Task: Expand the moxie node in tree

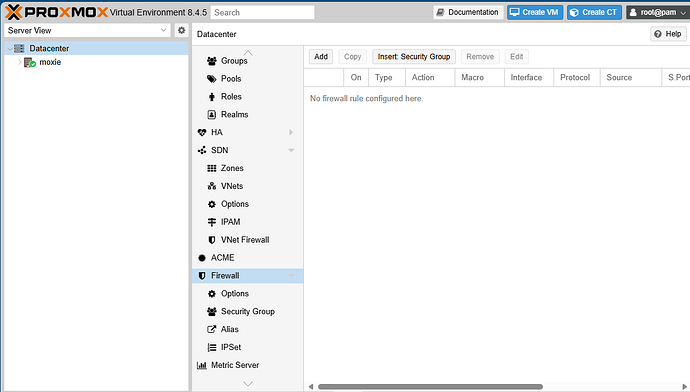Action: click(20, 62)
